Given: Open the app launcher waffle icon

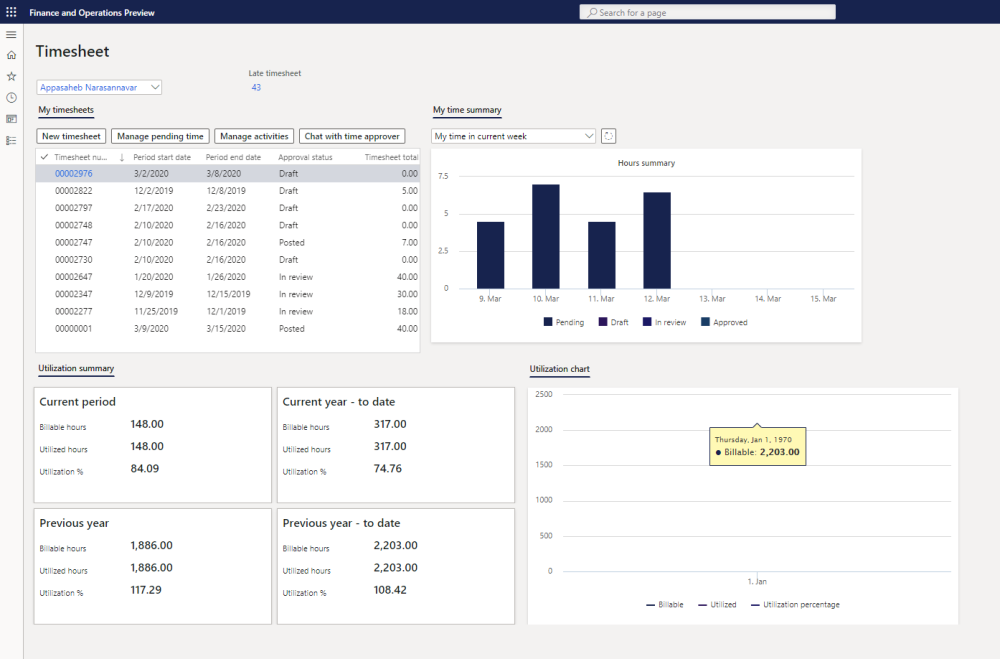Looking at the screenshot, I should tap(11, 12).
